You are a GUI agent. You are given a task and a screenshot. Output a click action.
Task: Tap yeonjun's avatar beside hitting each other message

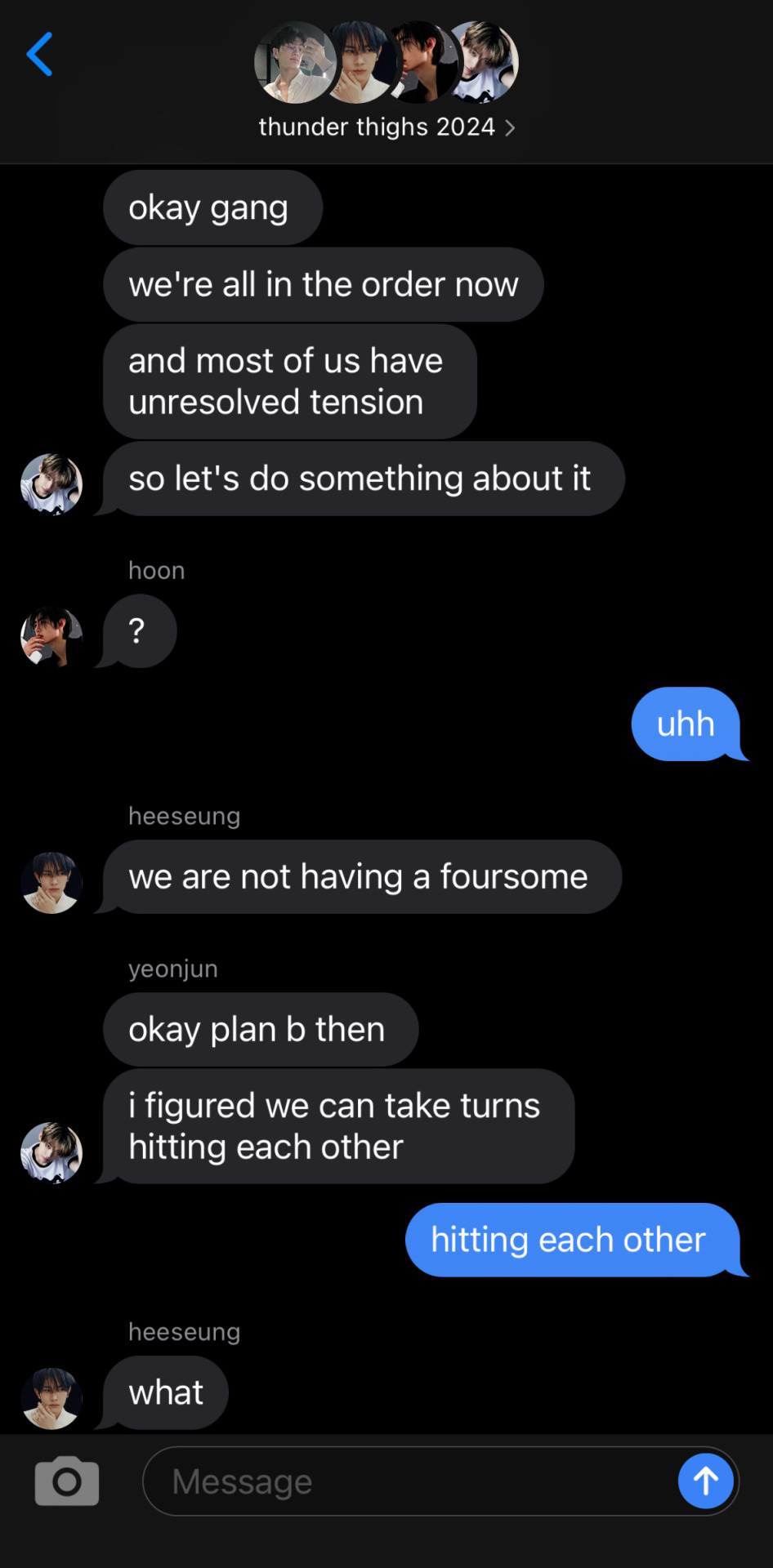pos(51,1152)
